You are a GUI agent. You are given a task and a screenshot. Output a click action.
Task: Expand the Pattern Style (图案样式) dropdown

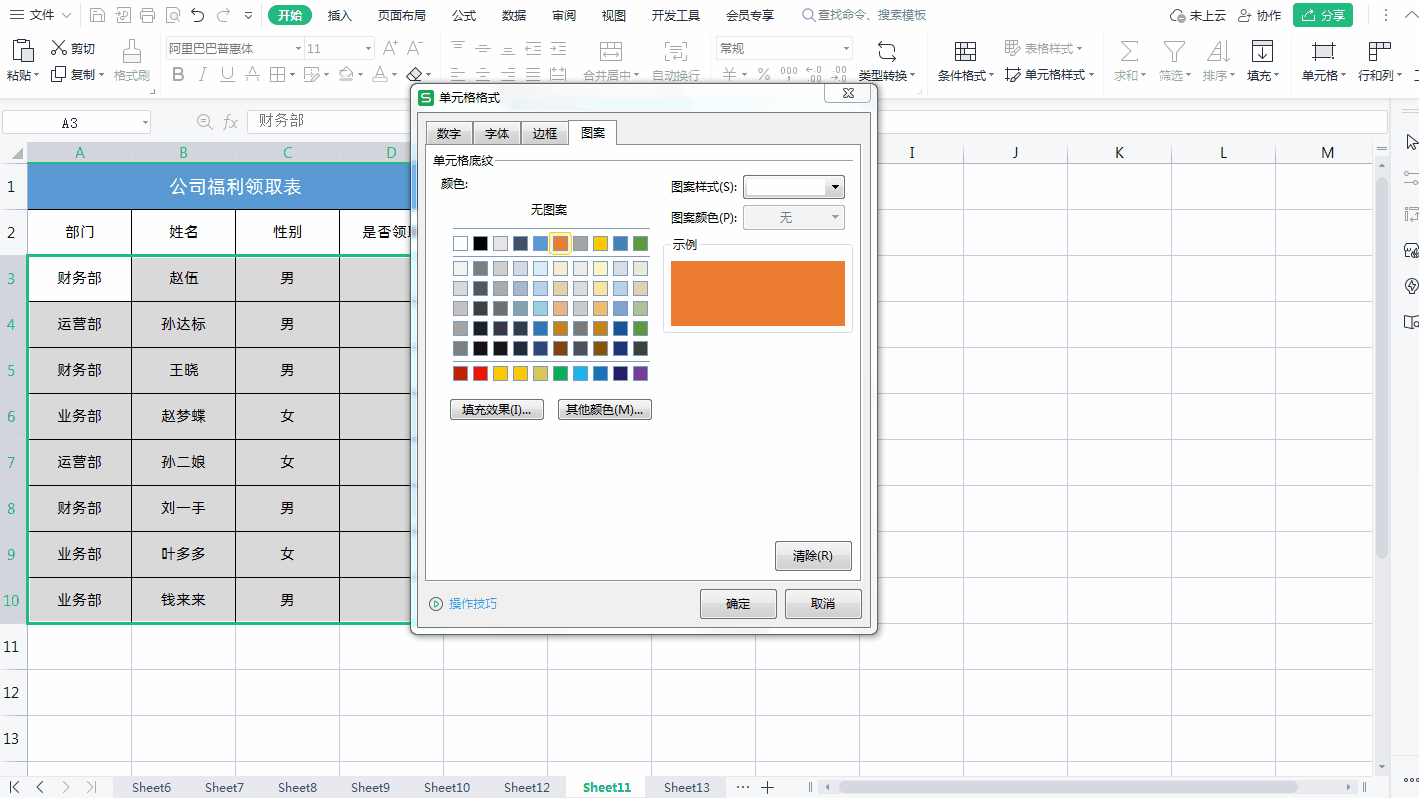[x=834, y=187]
